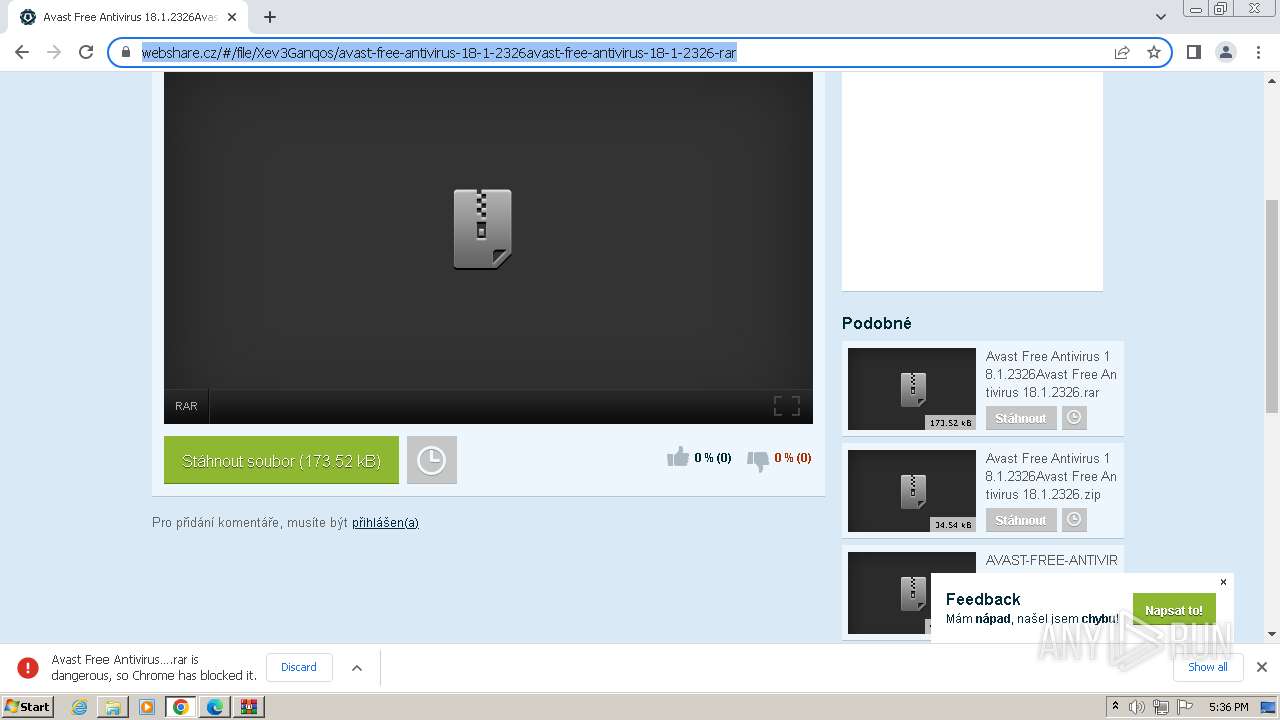This screenshot has width=1280, height=720.
Task: Open the 34.54 kB zip similar-file thumbnail
Action: (912, 491)
